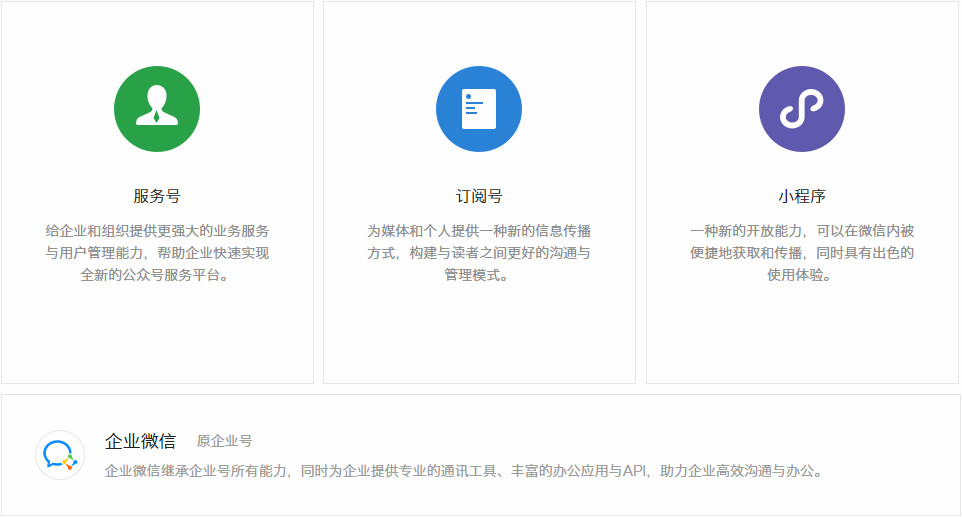Click the 原企业号 label
The height and width of the screenshot is (517, 962).
(x=224, y=441)
